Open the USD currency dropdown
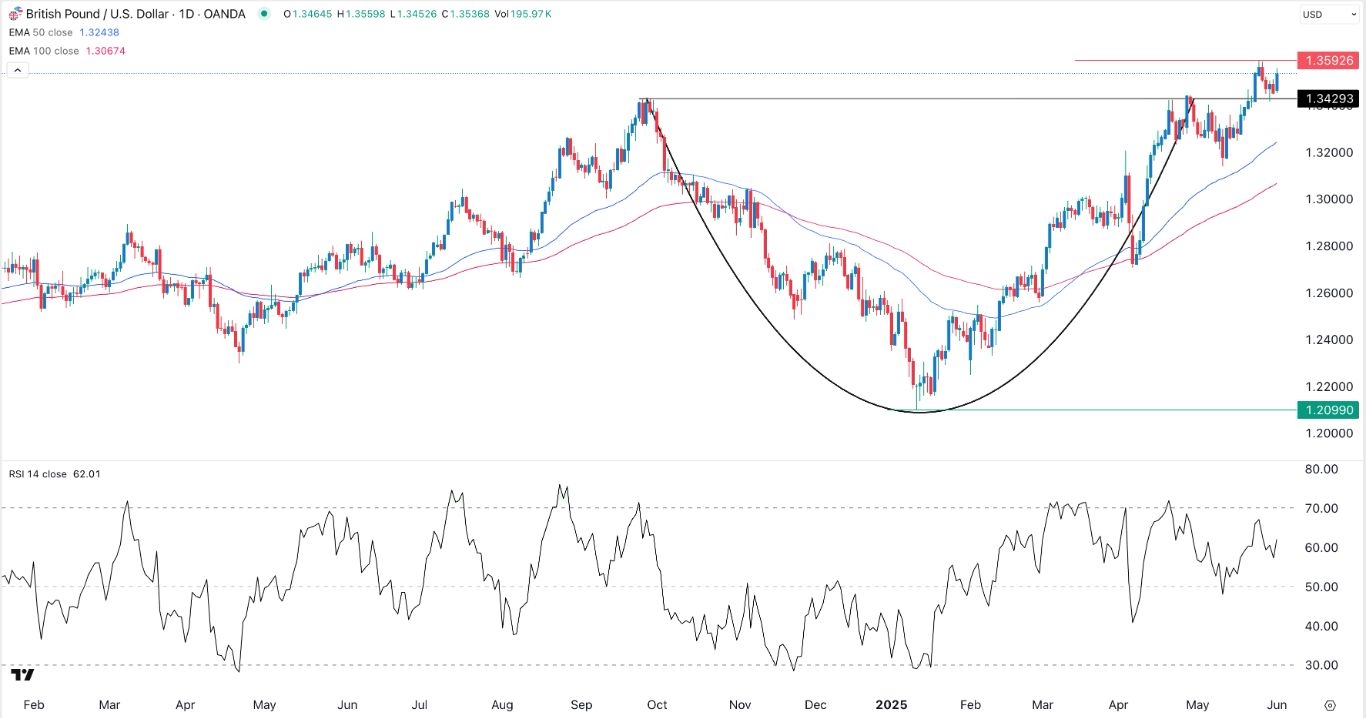 (1325, 15)
